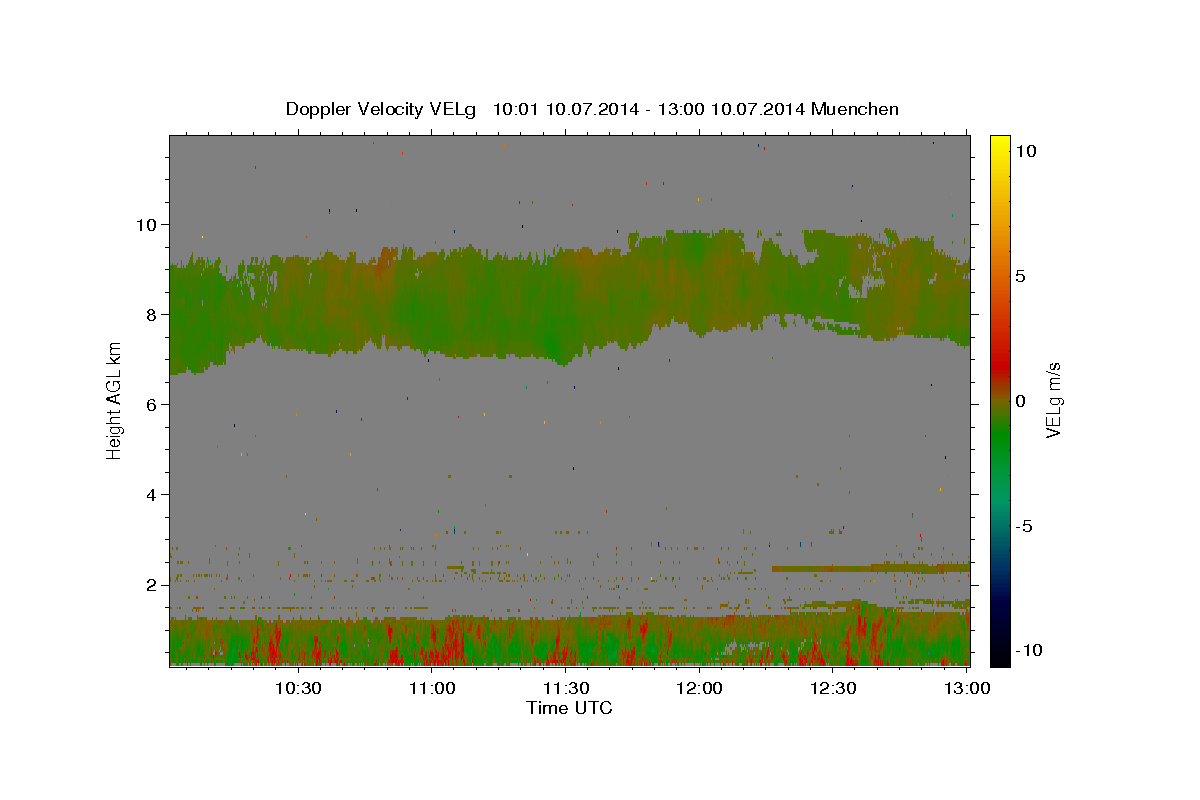Click the height tick label 10
Image resolution: width=1200 pixels, height=800 pixels.
(148, 225)
